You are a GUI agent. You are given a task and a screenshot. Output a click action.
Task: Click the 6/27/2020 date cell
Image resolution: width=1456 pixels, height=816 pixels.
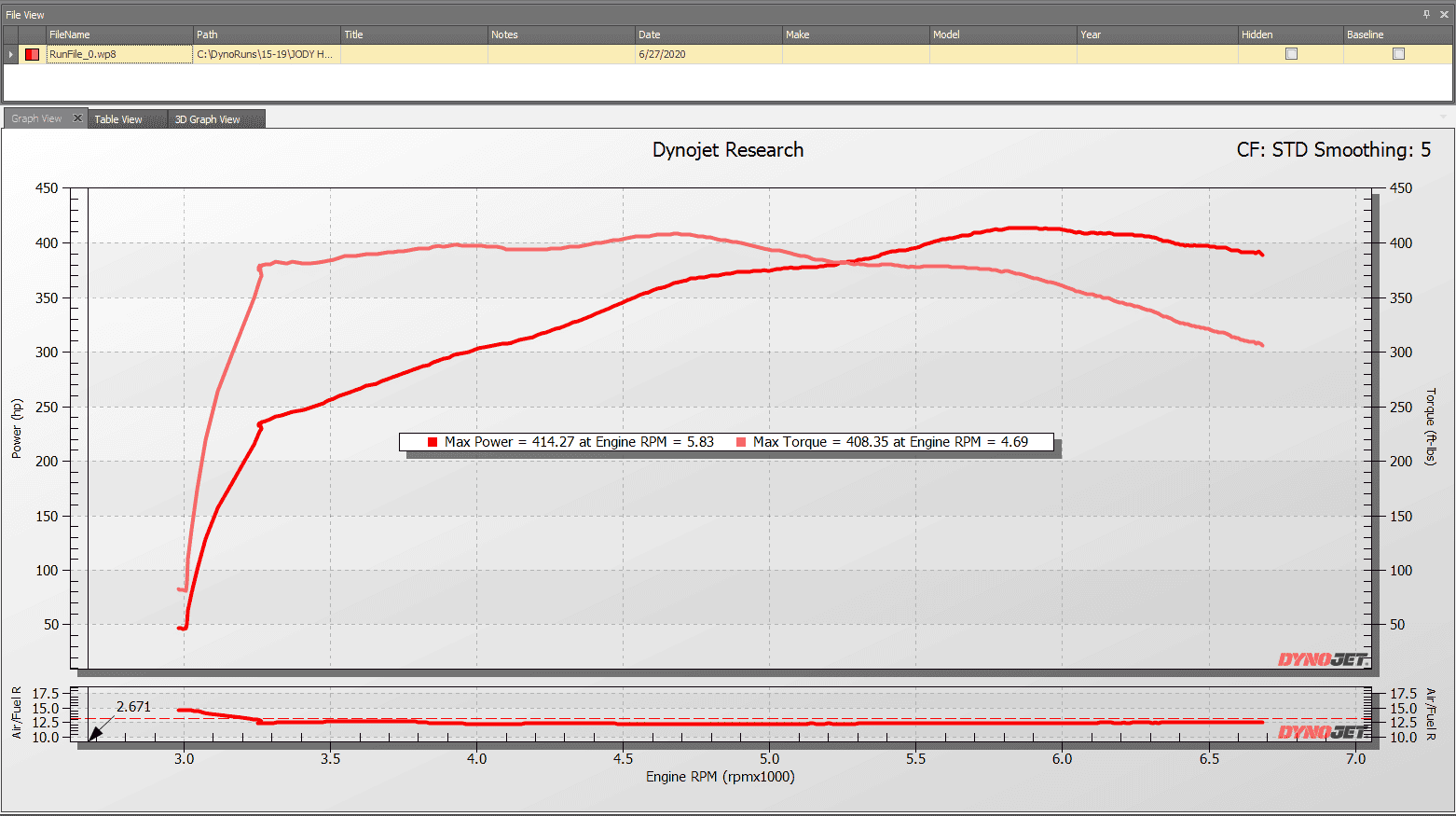708,54
